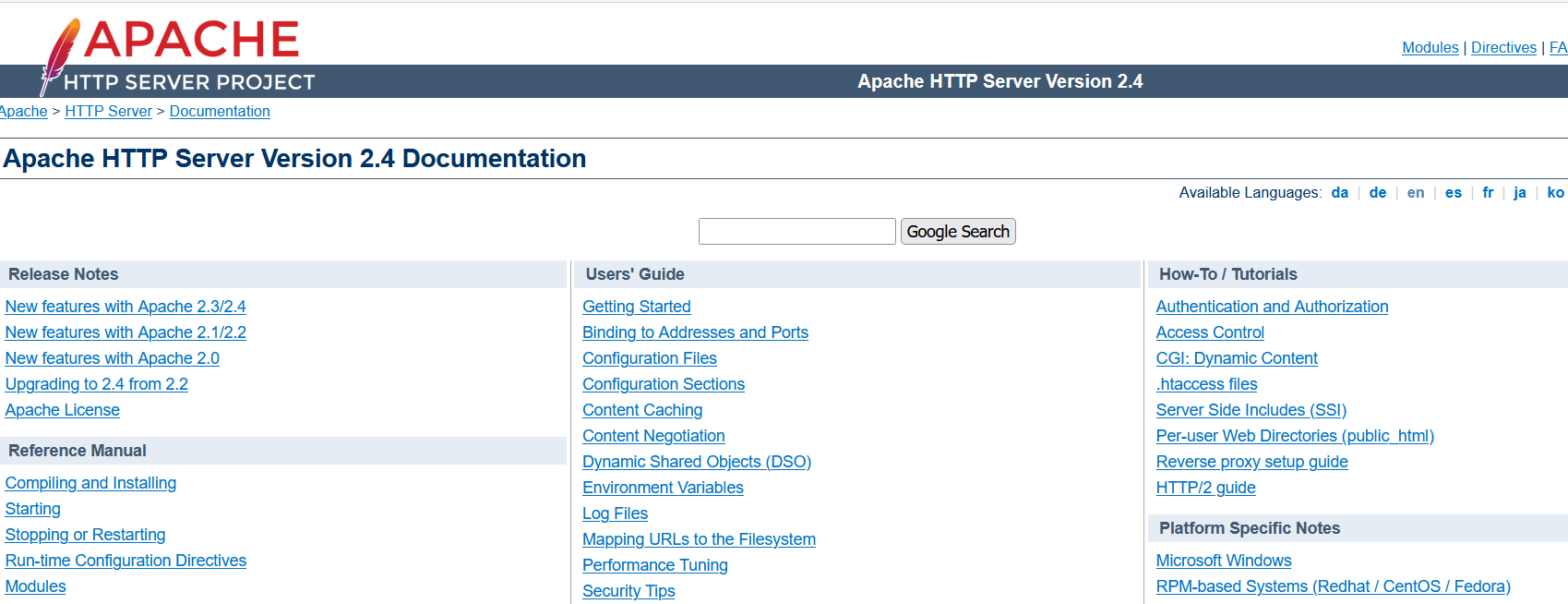This screenshot has width=1568, height=604.
Task: Click the Apache feather logo
Action: 175,55
